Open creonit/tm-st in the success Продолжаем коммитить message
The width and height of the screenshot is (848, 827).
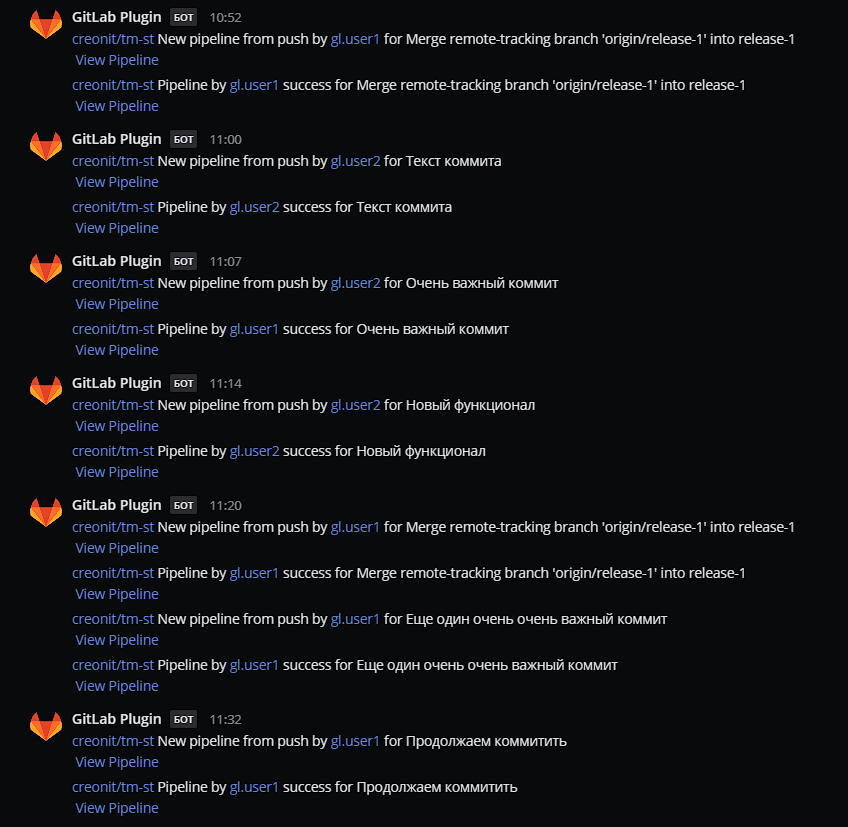pyautogui.click(x=113, y=787)
